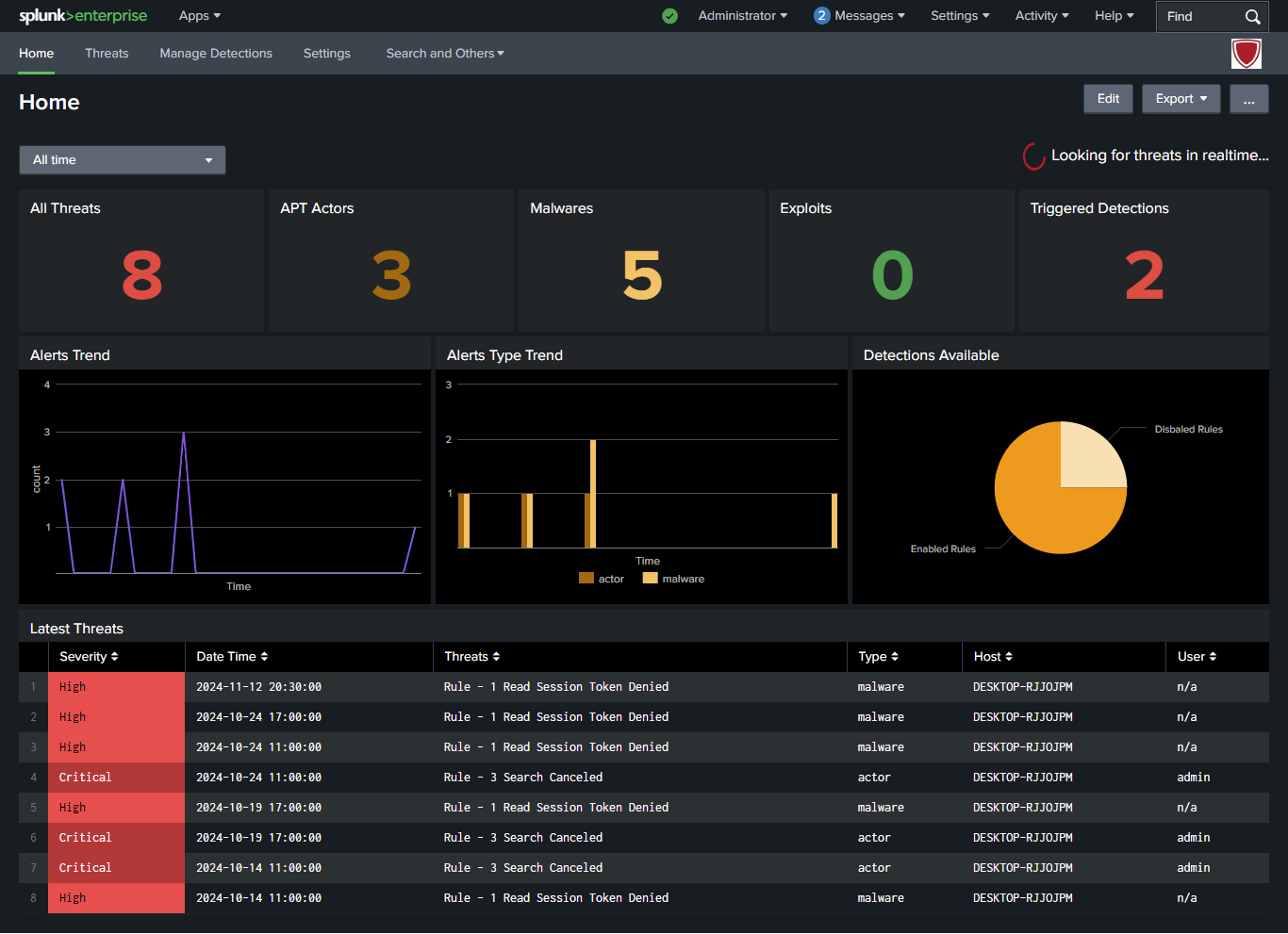The image size is (1288, 934).
Task: Click the Messages count badge
Action: click(821, 16)
